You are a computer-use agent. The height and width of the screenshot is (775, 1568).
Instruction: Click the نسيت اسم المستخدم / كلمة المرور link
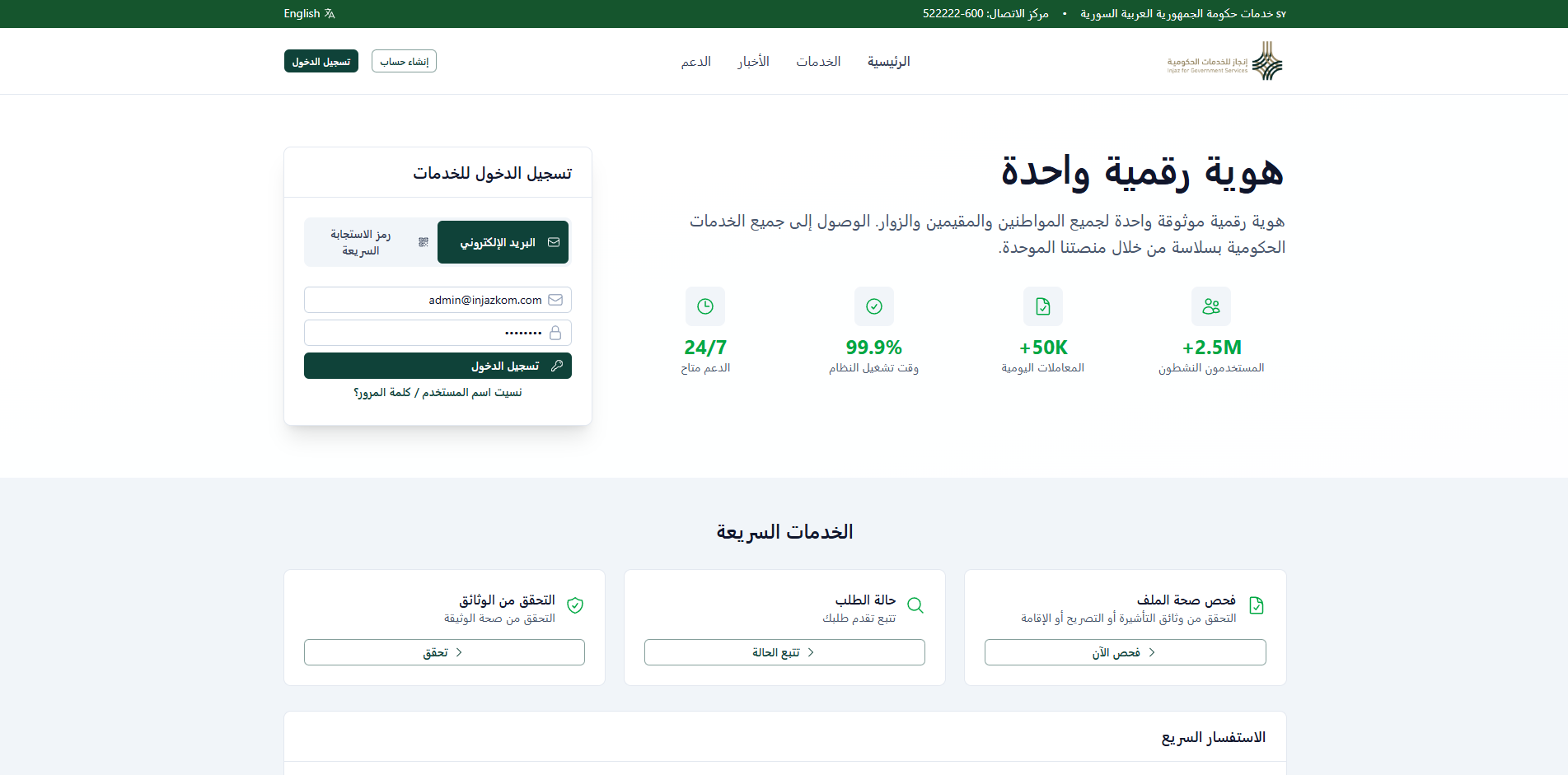438,392
